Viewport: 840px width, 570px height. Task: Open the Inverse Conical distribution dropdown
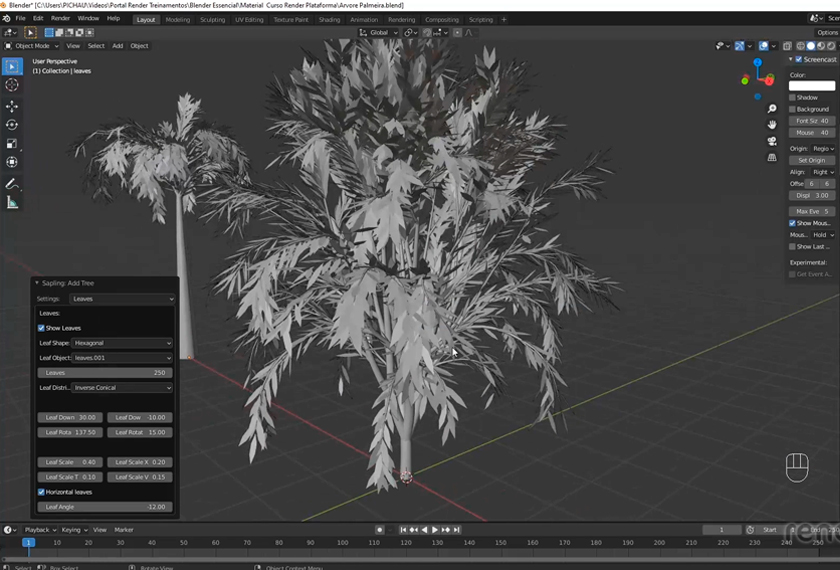[x=123, y=388]
